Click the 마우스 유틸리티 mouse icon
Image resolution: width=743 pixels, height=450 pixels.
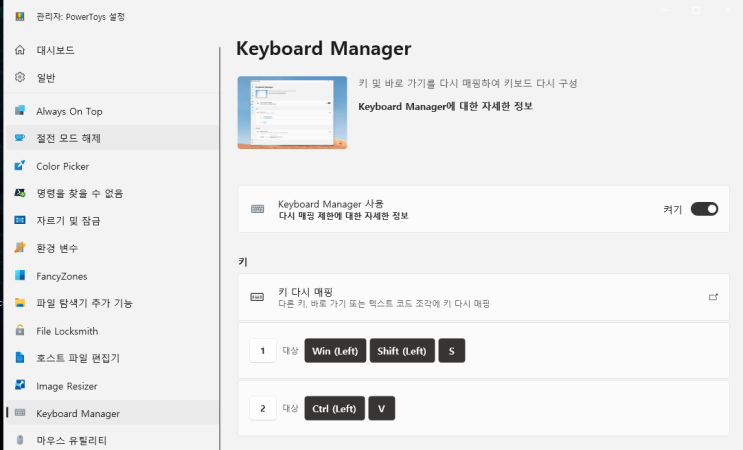19,440
